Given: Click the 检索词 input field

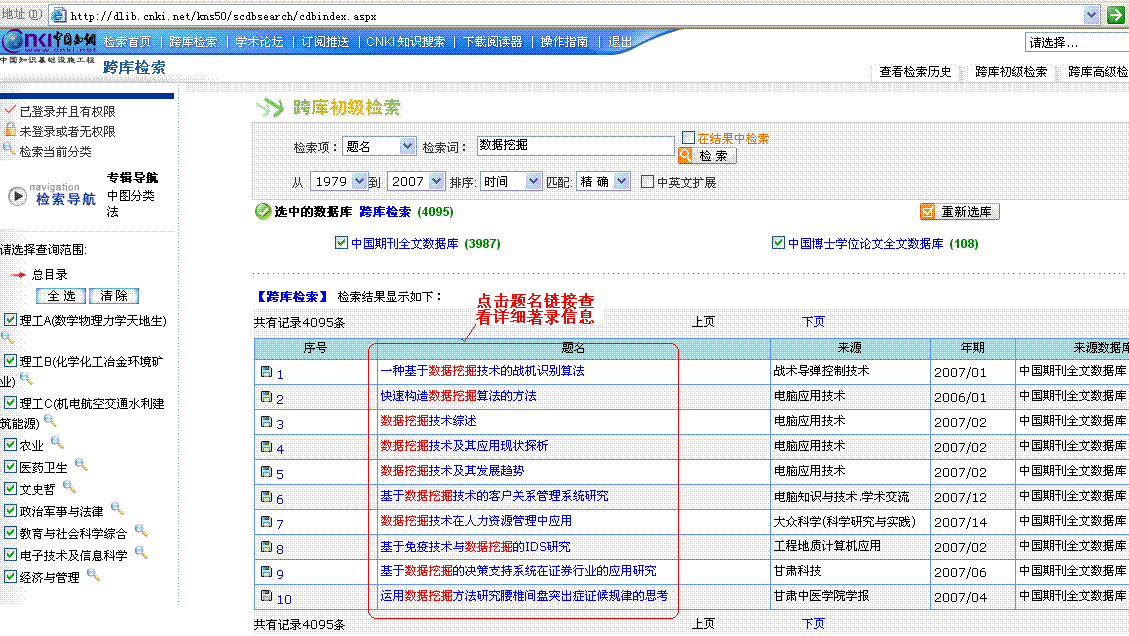Looking at the screenshot, I should point(575,145).
